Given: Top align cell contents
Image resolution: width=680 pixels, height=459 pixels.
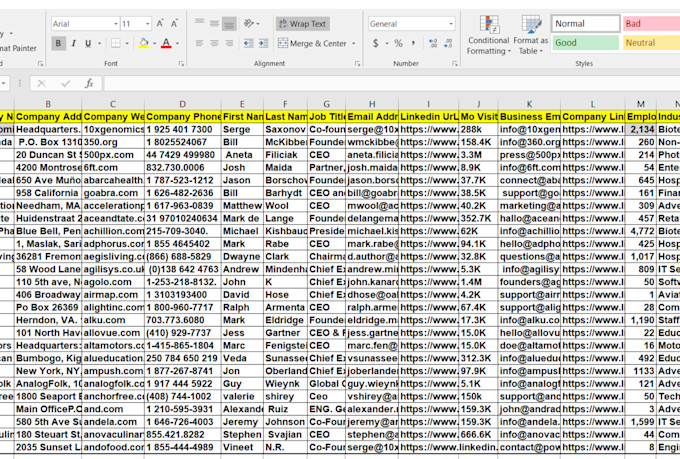Looking at the screenshot, I should coord(199,23).
